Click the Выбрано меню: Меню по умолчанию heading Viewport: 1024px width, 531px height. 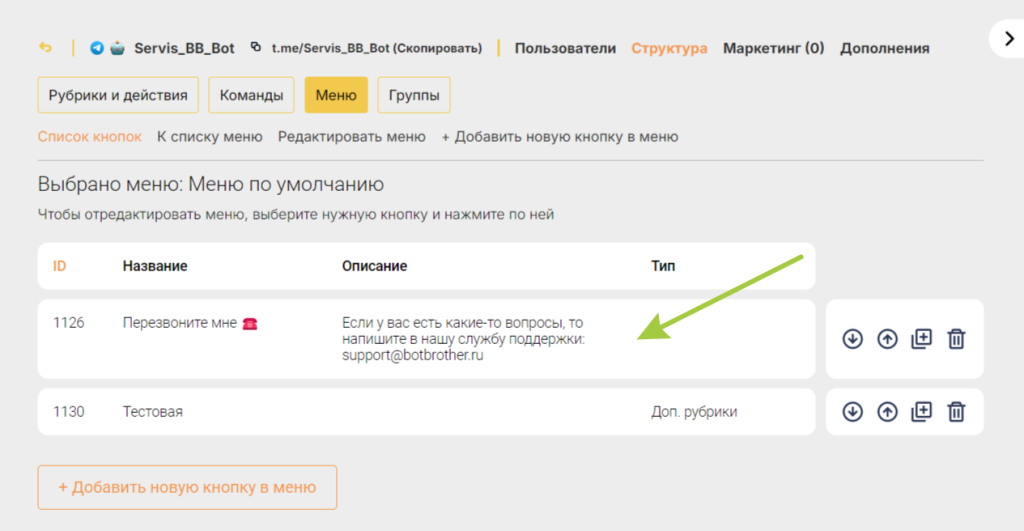[210, 184]
